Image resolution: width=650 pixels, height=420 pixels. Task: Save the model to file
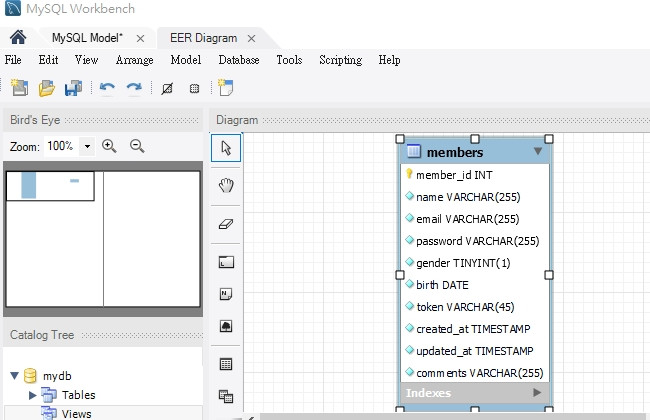tap(73, 88)
